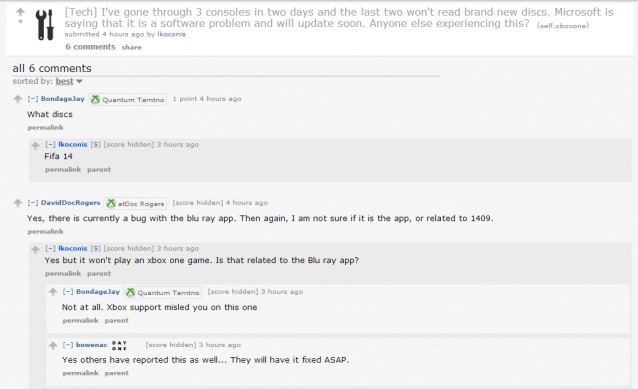Open permalink of 'What discs' comment

point(45,127)
